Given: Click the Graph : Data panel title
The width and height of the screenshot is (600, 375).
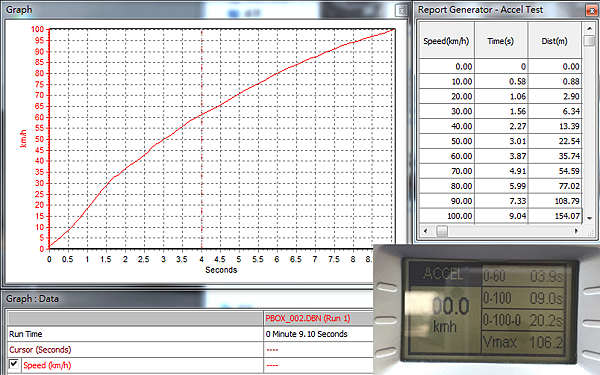Looking at the screenshot, I should [33, 299].
